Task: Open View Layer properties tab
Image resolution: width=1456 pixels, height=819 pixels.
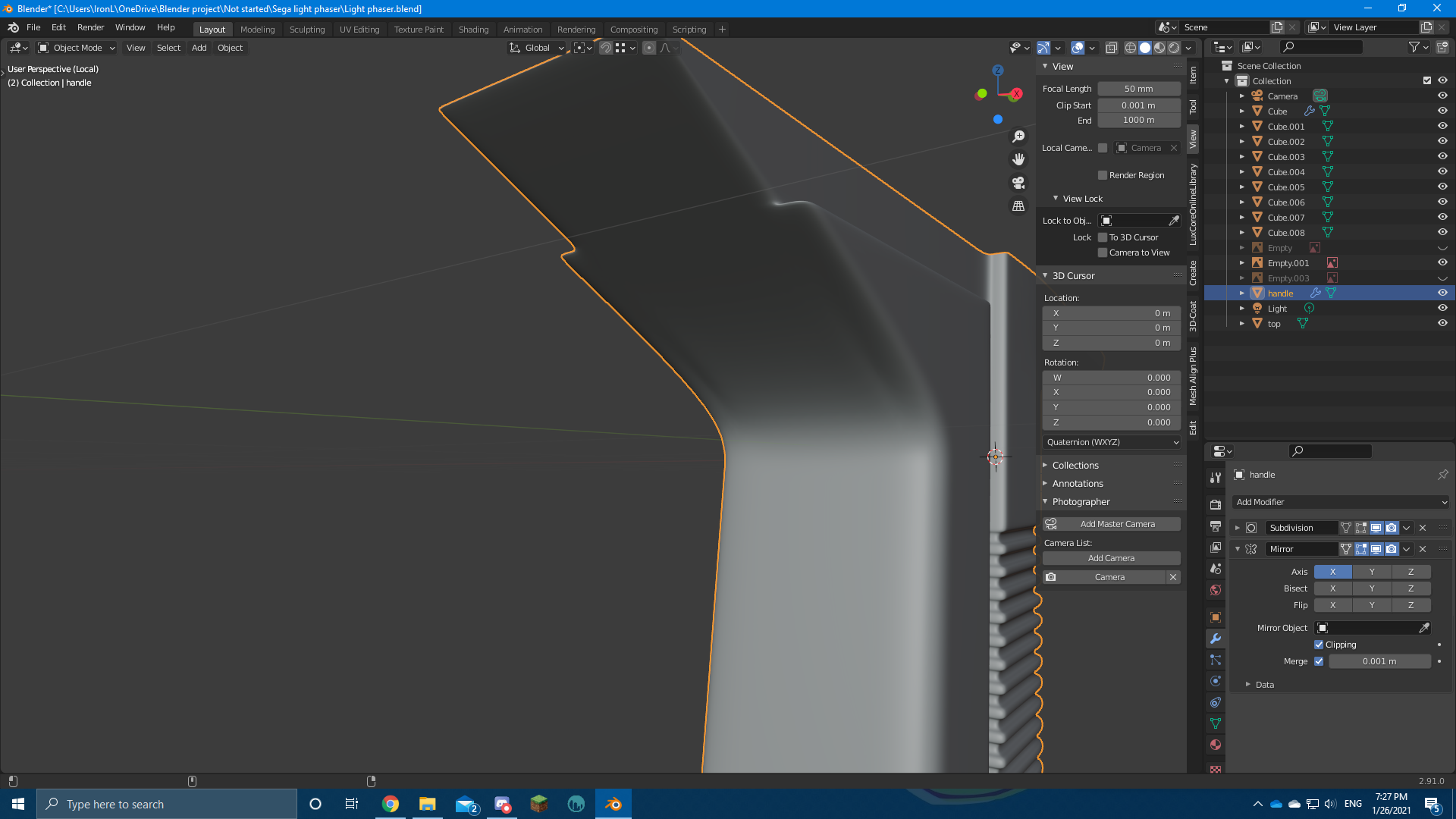Action: click(x=1216, y=548)
